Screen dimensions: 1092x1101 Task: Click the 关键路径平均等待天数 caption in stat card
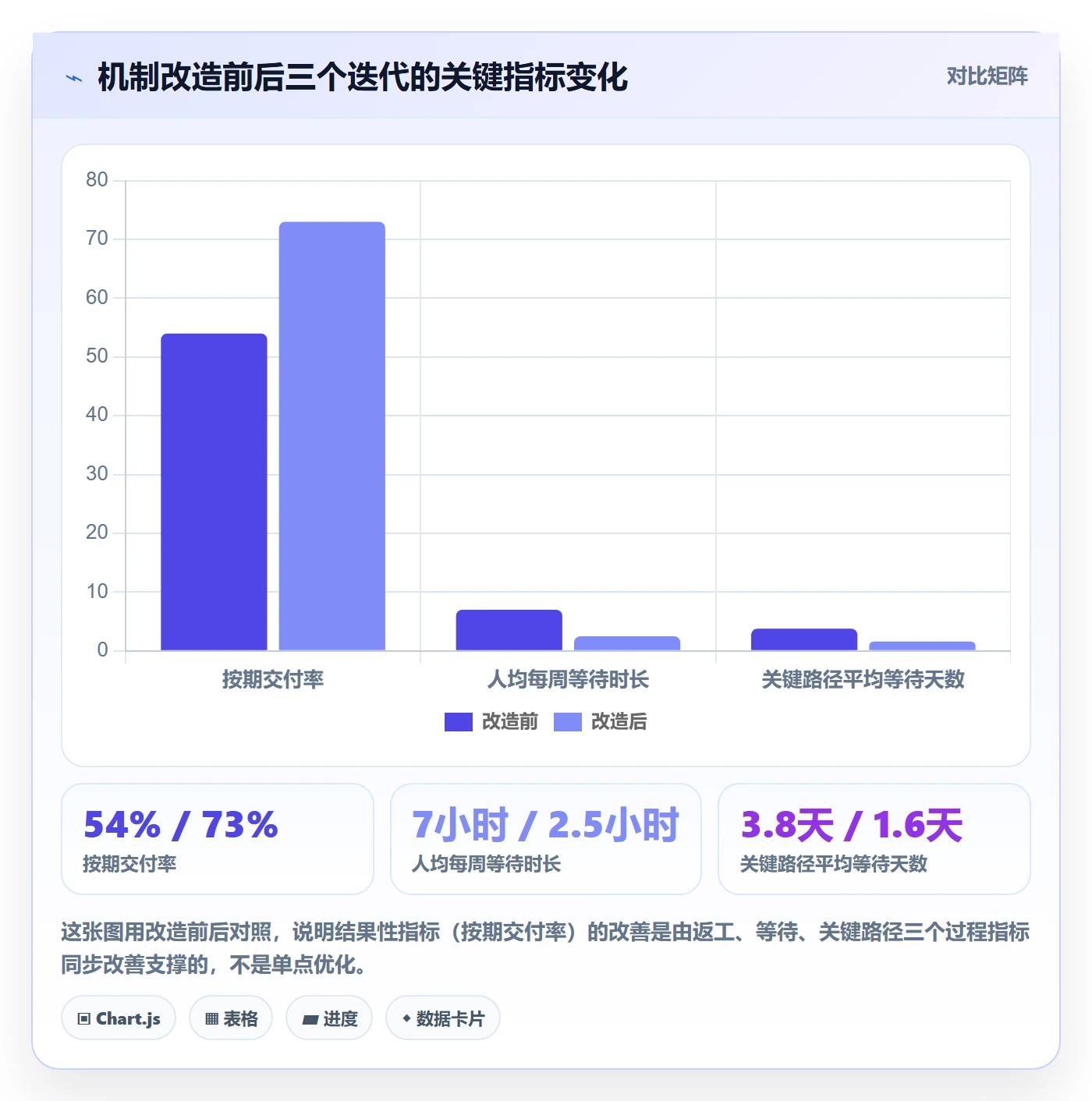[834, 864]
